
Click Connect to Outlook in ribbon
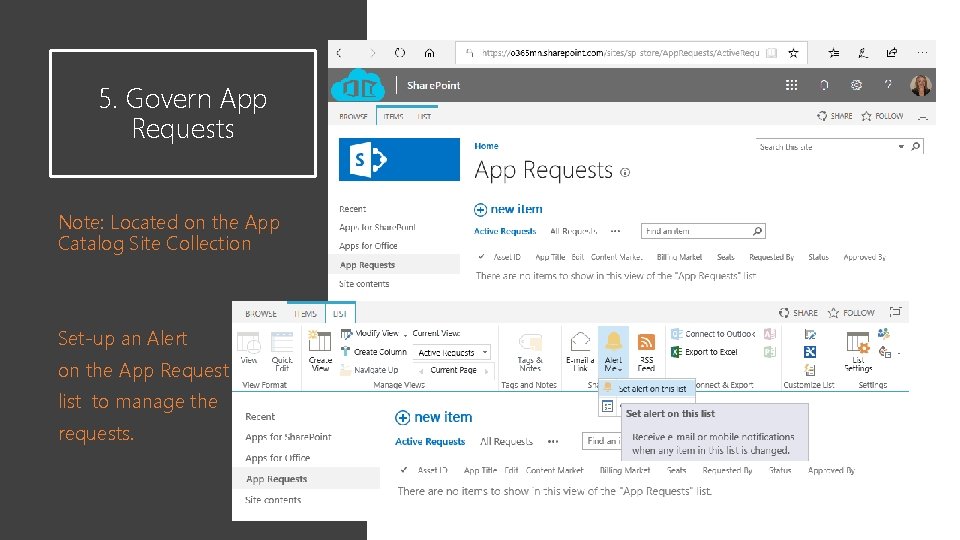[713, 334]
